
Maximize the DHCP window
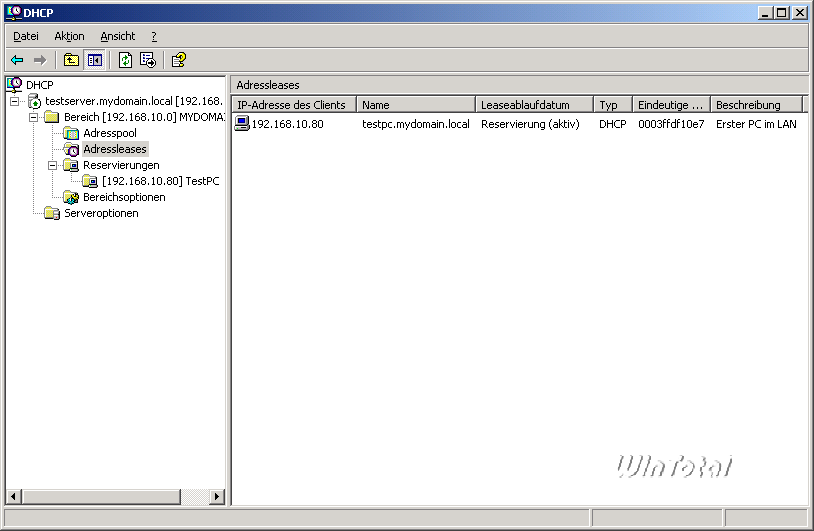click(x=781, y=13)
